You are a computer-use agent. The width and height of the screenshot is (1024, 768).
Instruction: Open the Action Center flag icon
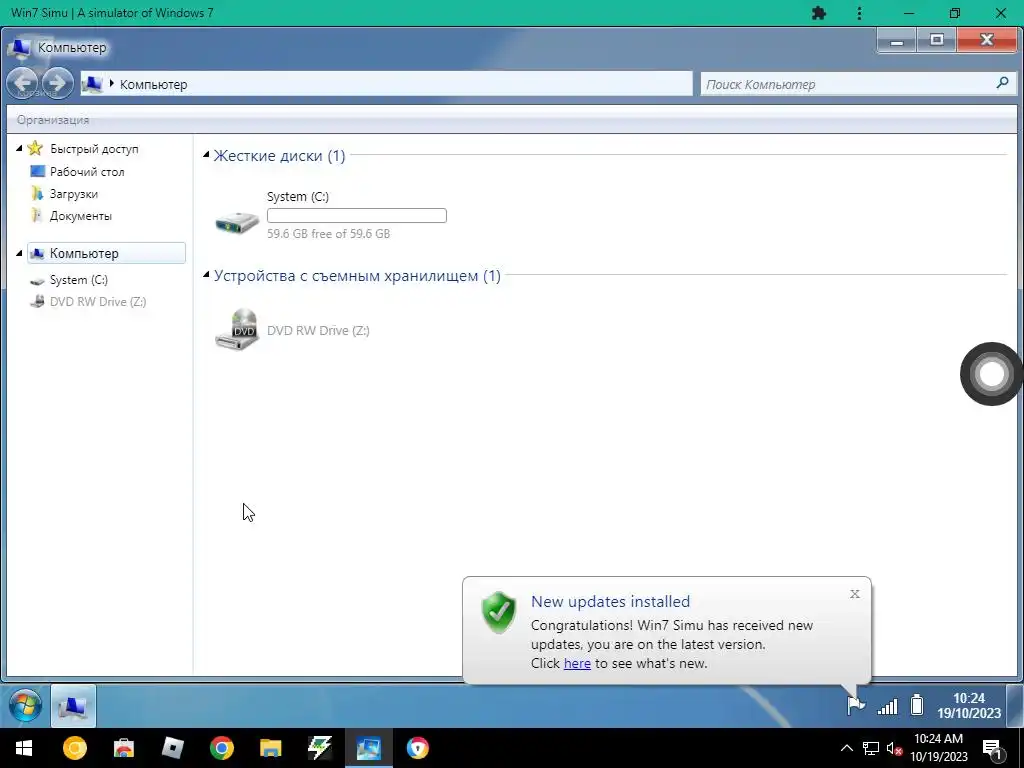click(x=855, y=705)
